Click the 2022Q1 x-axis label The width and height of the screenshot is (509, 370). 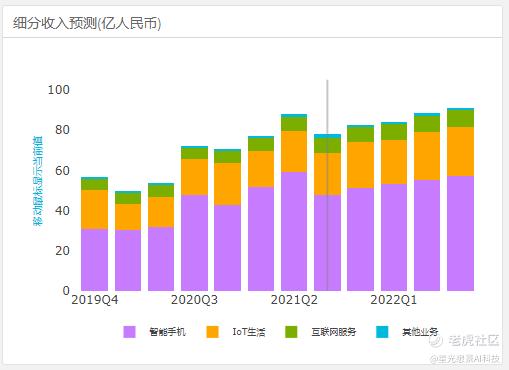point(394,300)
